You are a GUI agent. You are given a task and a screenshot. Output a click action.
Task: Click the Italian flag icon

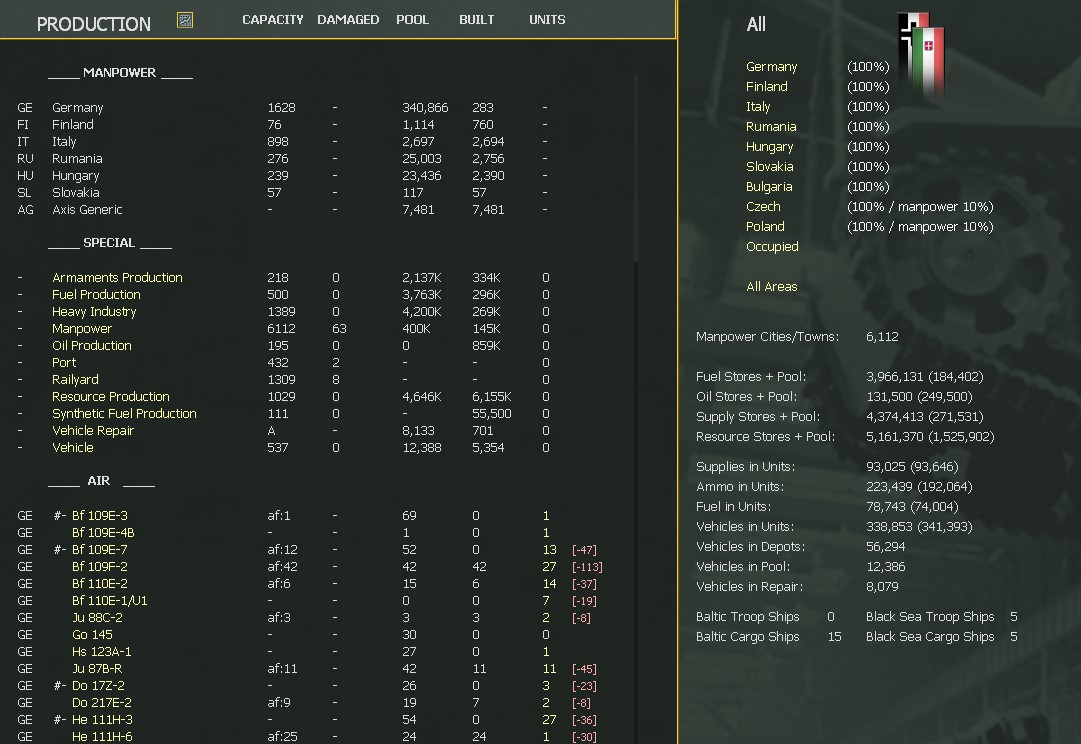[x=928, y=50]
